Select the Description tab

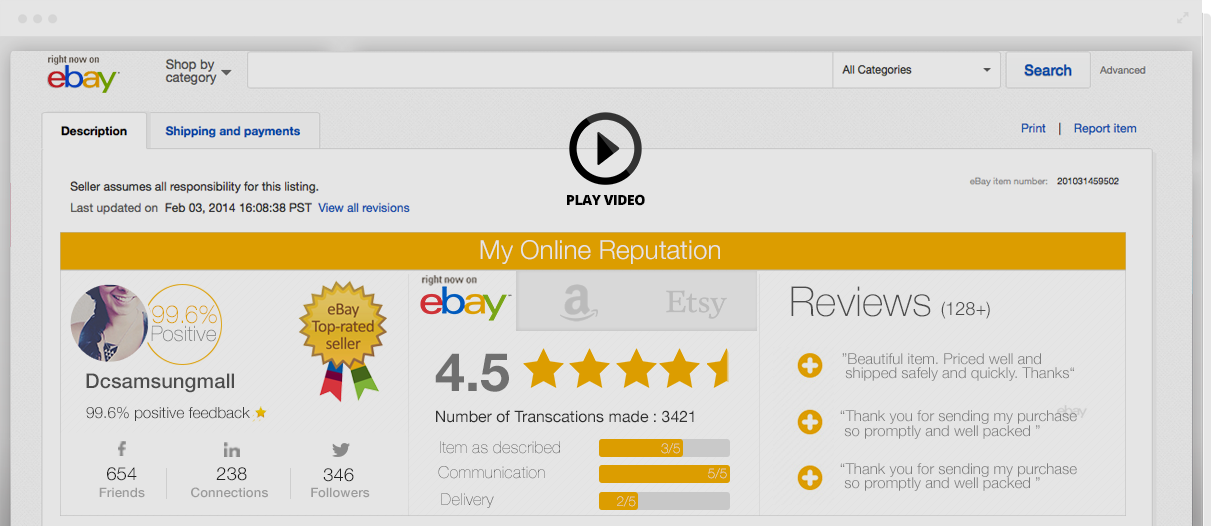click(94, 131)
